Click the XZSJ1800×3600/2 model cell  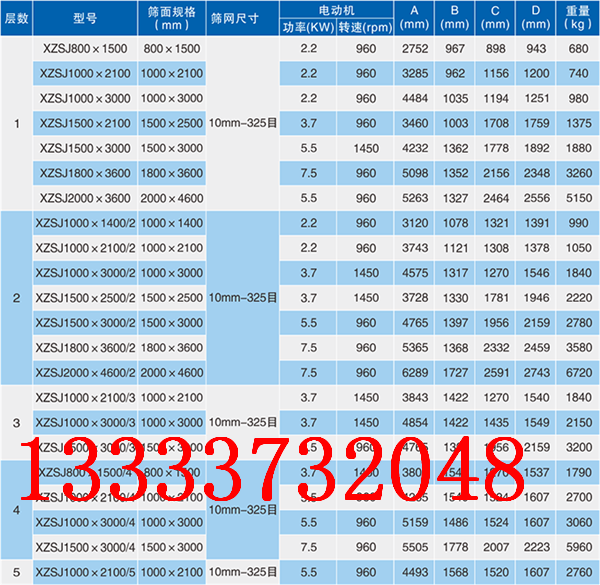coord(85,347)
